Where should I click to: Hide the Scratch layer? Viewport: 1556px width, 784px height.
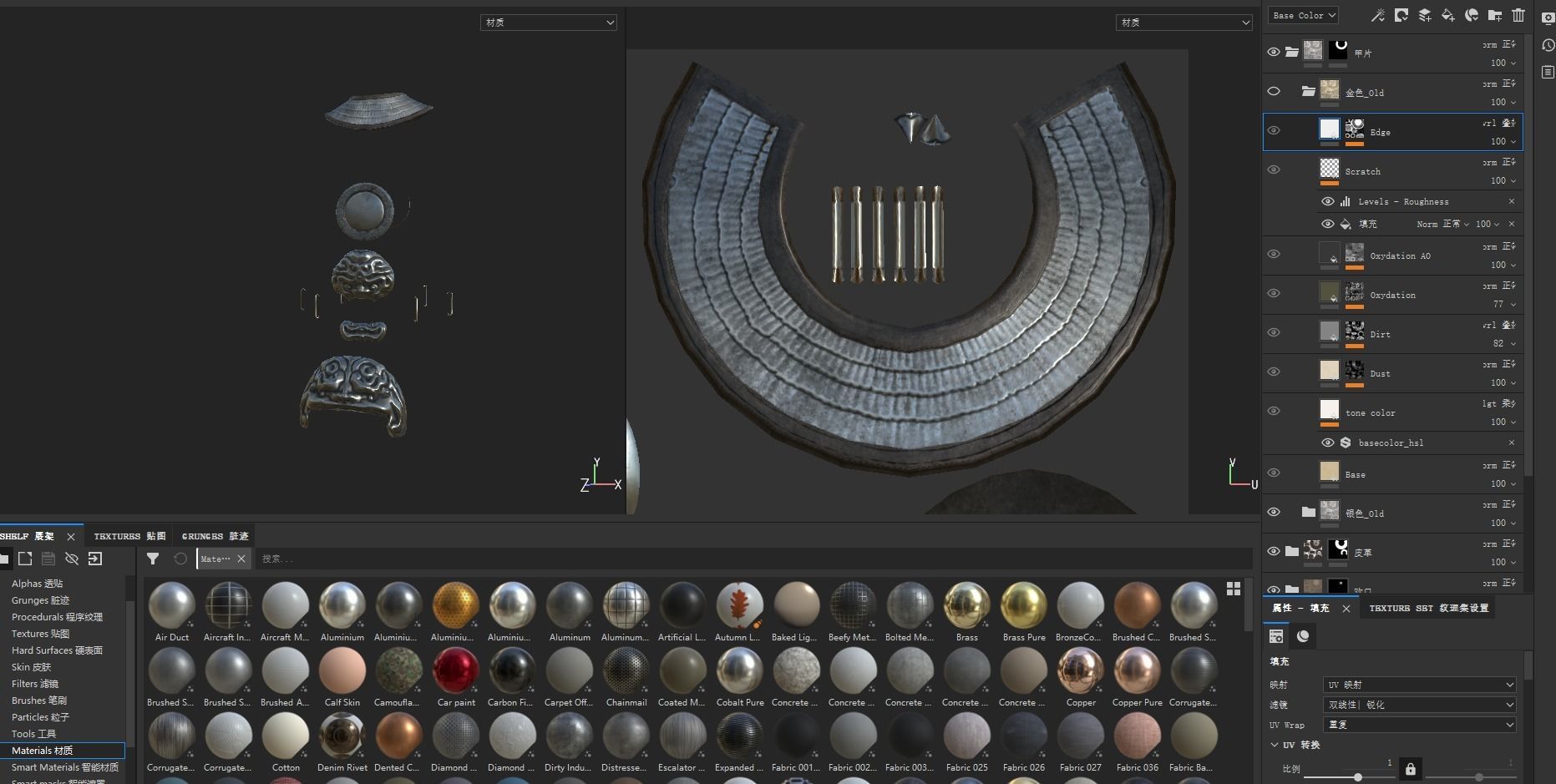click(1274, 170)
